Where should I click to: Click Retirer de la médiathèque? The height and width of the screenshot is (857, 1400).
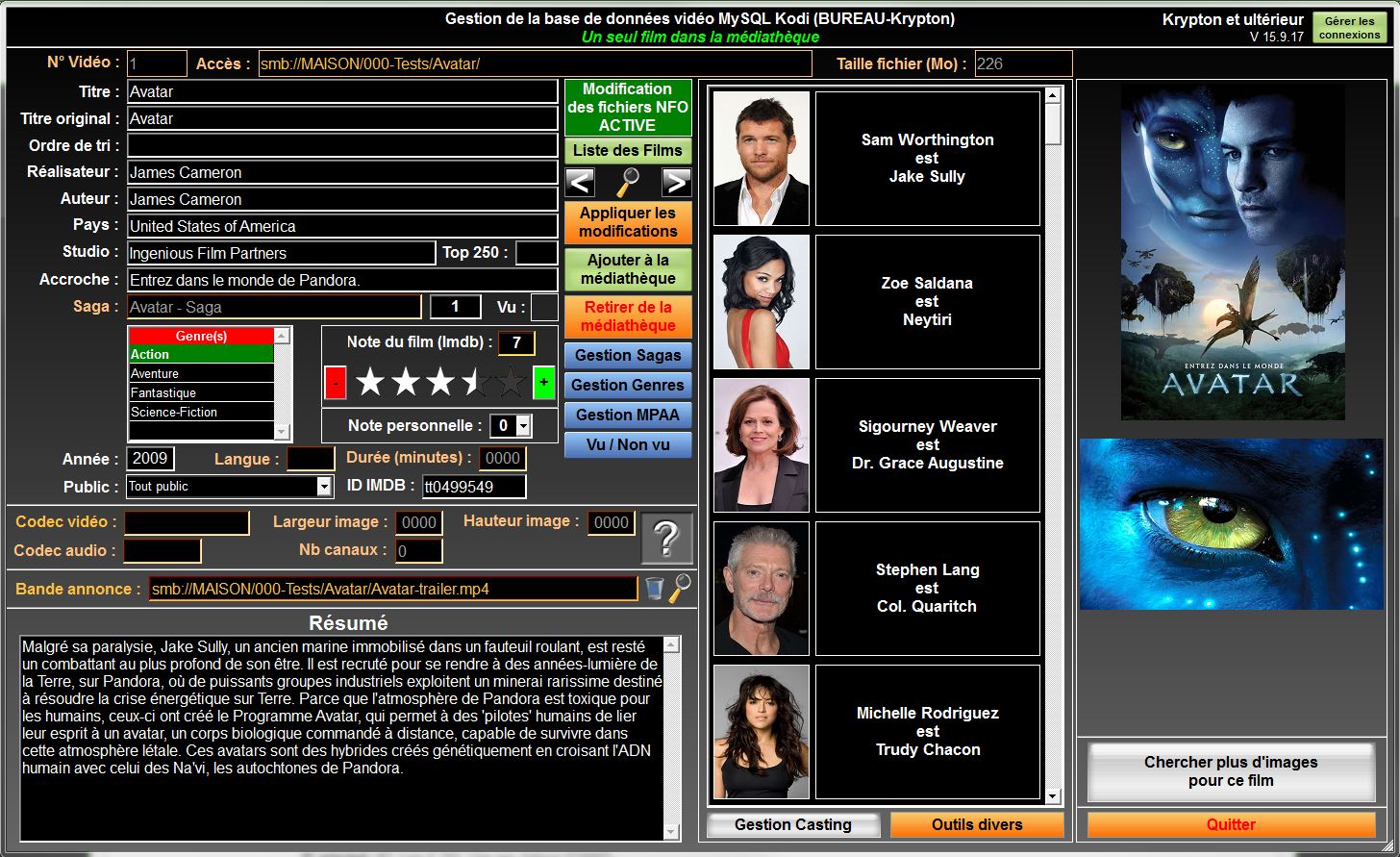tap(628, 316)
